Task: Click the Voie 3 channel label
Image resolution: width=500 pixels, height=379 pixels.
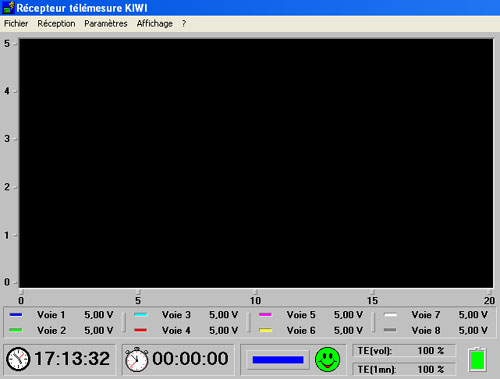Action: pos(176,315)
